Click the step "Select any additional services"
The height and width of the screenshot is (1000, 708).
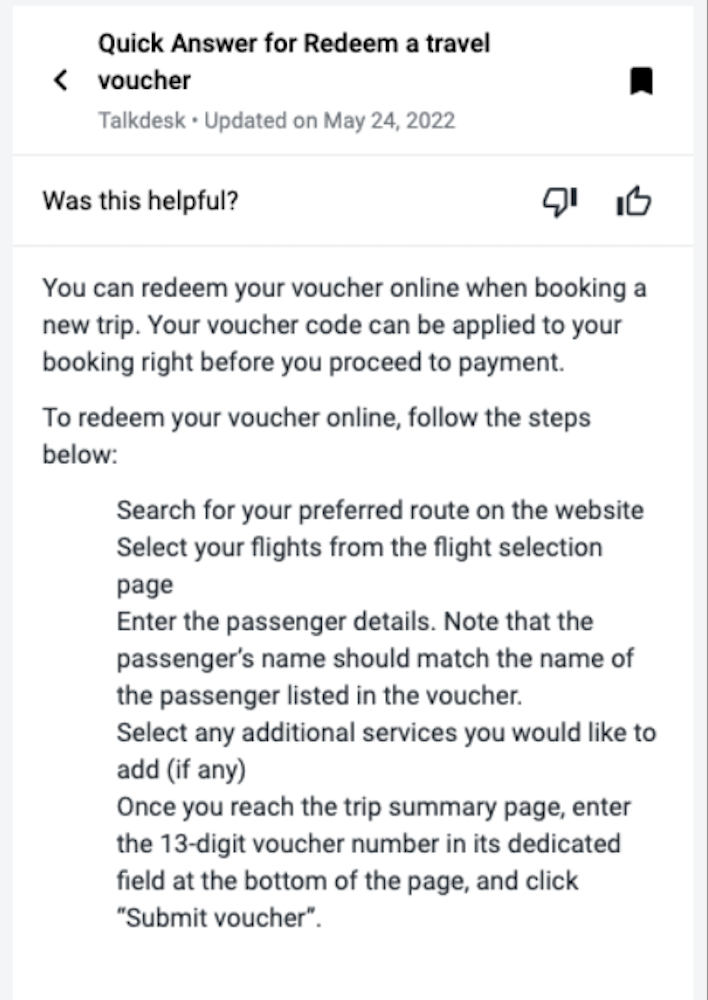[x=385, y=732]
